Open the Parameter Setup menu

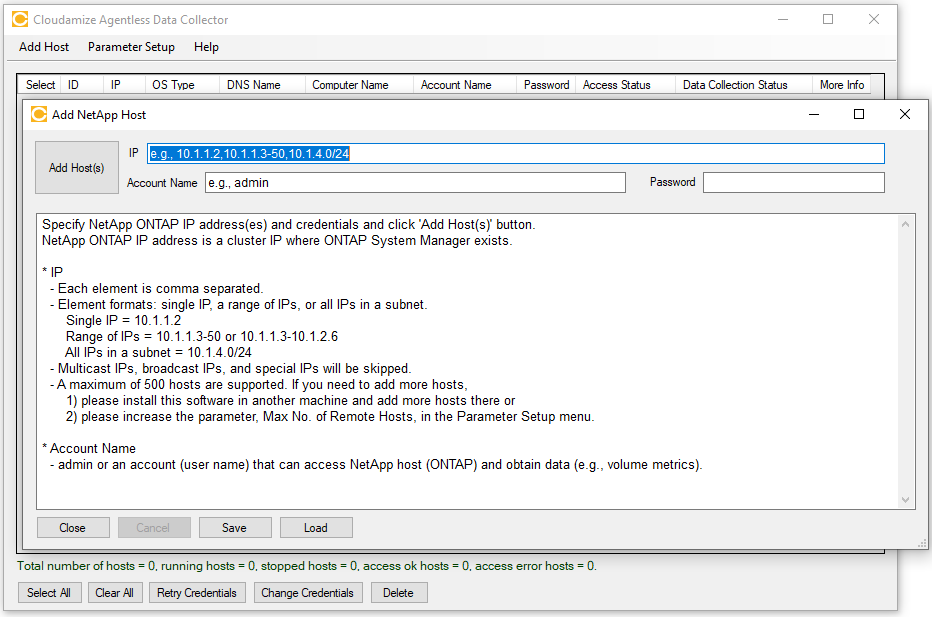131,47
